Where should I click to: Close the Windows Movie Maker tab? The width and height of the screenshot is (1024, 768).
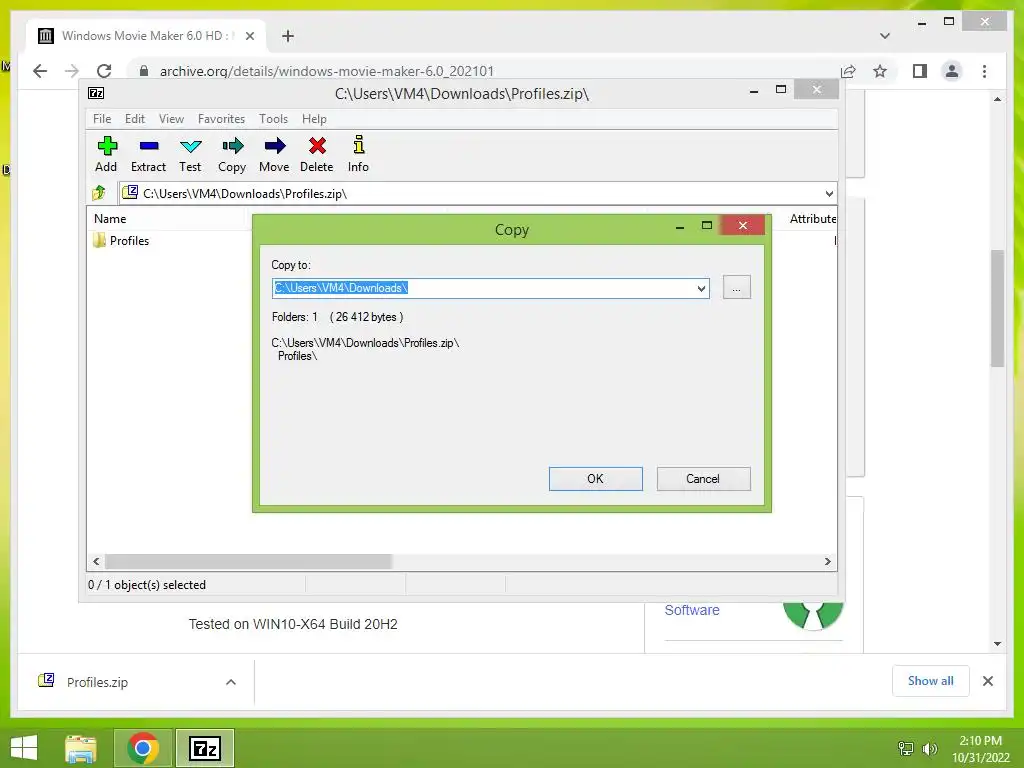point(249,36)
